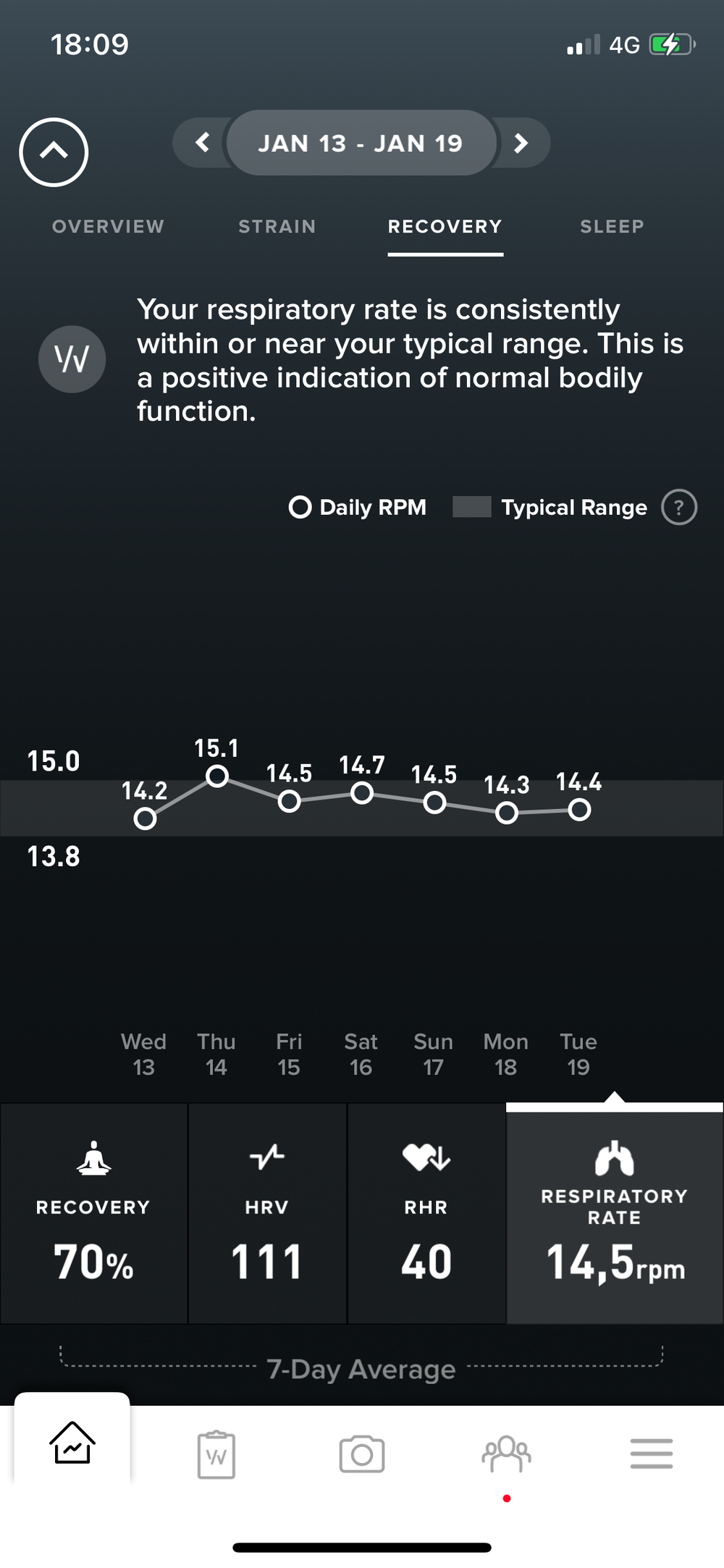Select the RHR heart metric tile
724x1568 pixels.
pos(426,1213)
